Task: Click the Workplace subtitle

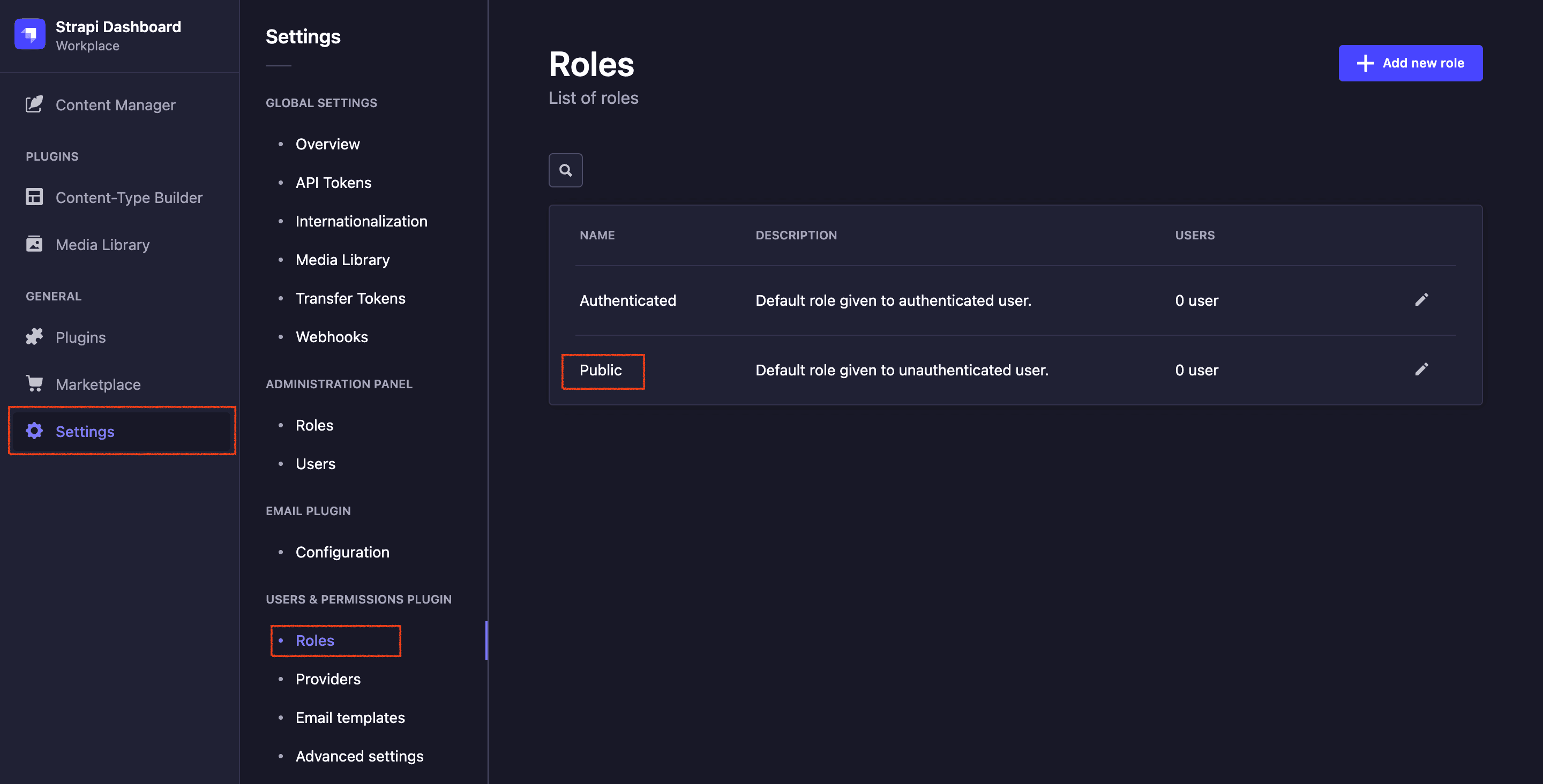Action: (x=87, y=46)
